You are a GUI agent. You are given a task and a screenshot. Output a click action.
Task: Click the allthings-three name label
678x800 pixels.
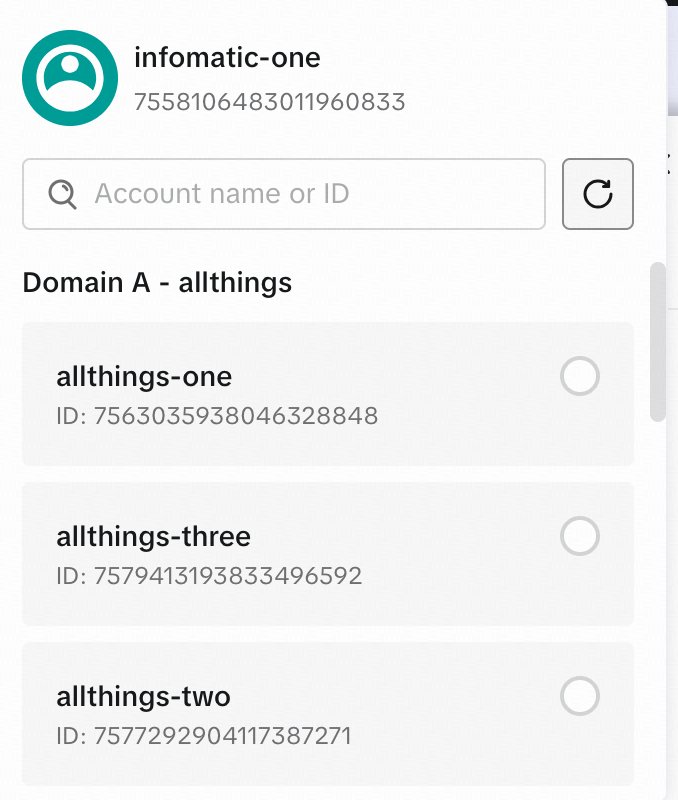pos(153,537)
